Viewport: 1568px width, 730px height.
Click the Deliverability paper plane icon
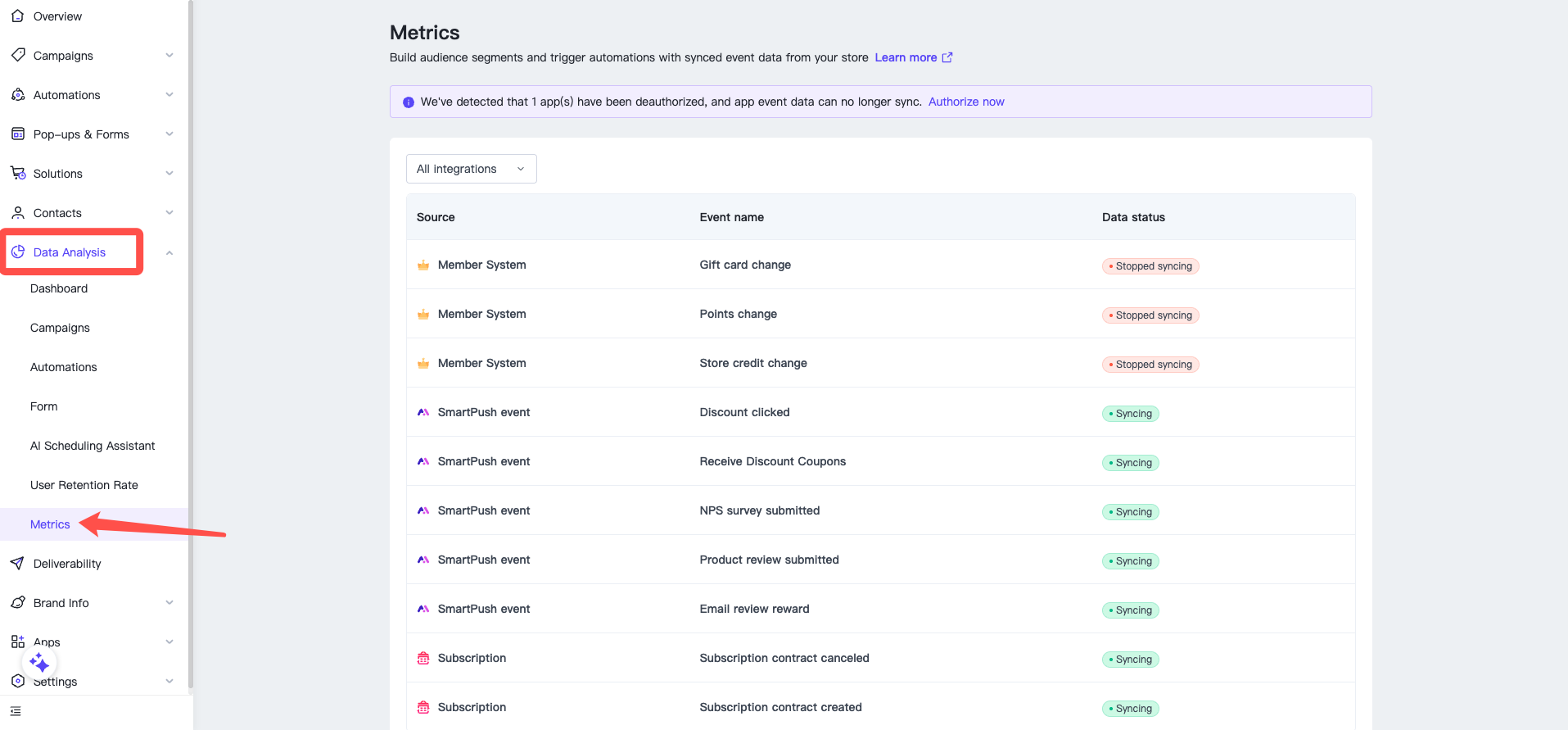(x=17, y=564)
